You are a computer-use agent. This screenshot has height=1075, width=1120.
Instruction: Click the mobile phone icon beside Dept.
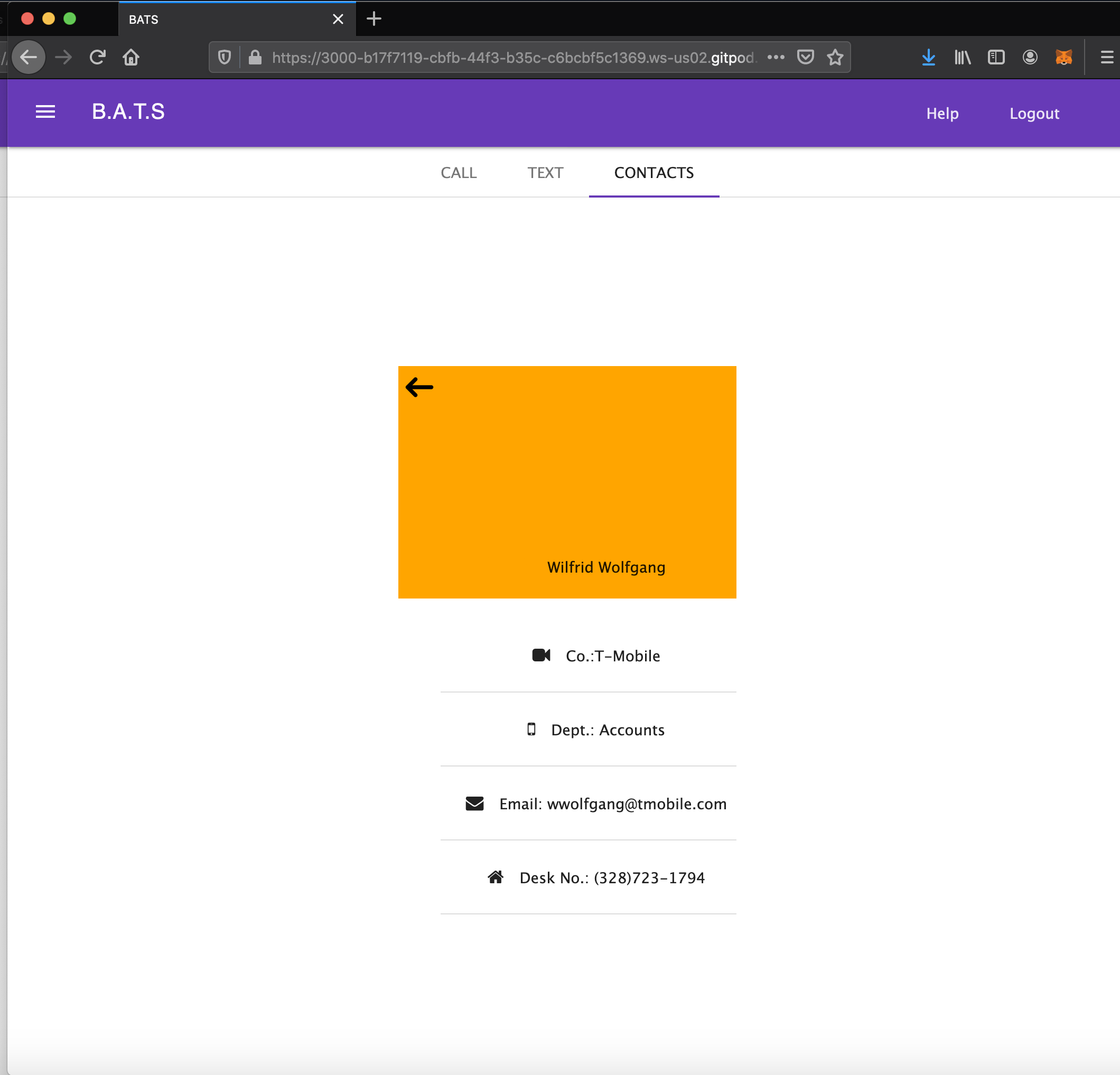[531, 729]
